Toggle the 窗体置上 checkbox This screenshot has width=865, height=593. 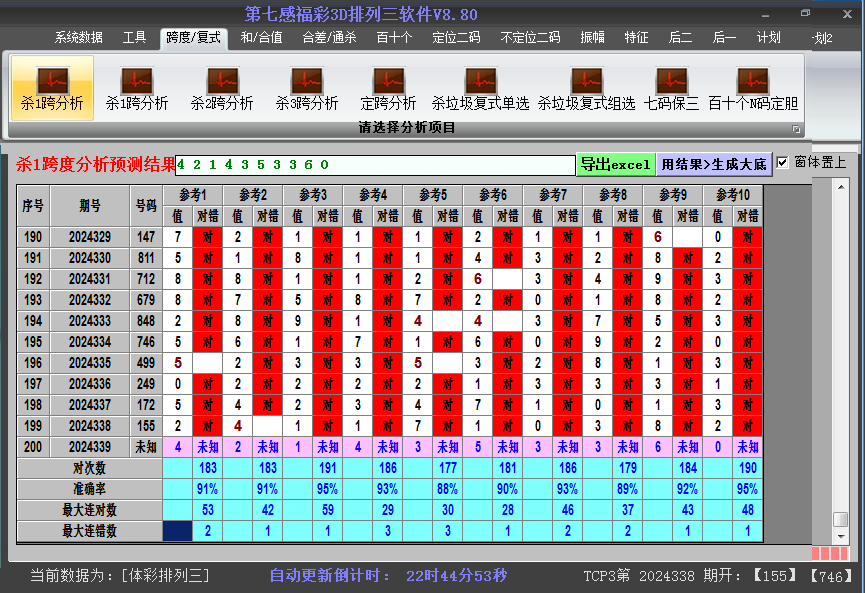782,163
